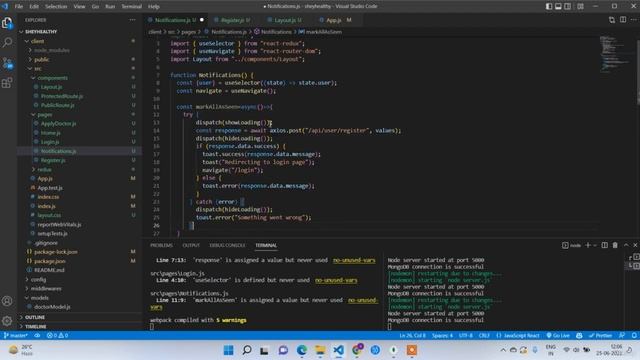Screen dimensions: 640x360
Task: Open the File menu
Action: click(19, 7)
